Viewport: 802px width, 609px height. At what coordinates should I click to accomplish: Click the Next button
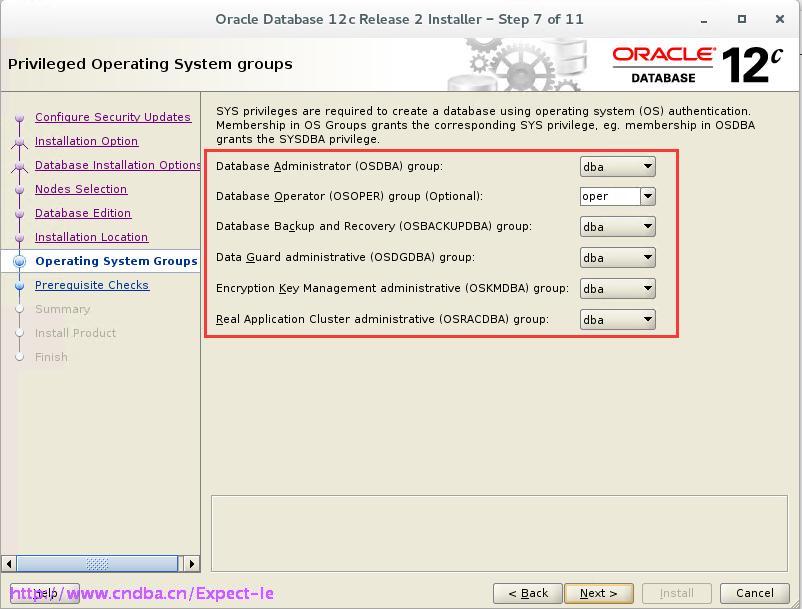598,593
